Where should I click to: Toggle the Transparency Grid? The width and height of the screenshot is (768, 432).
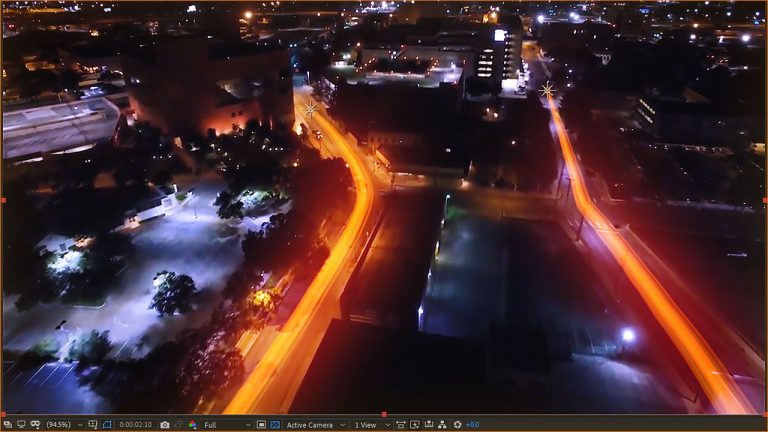click(275, 425)
